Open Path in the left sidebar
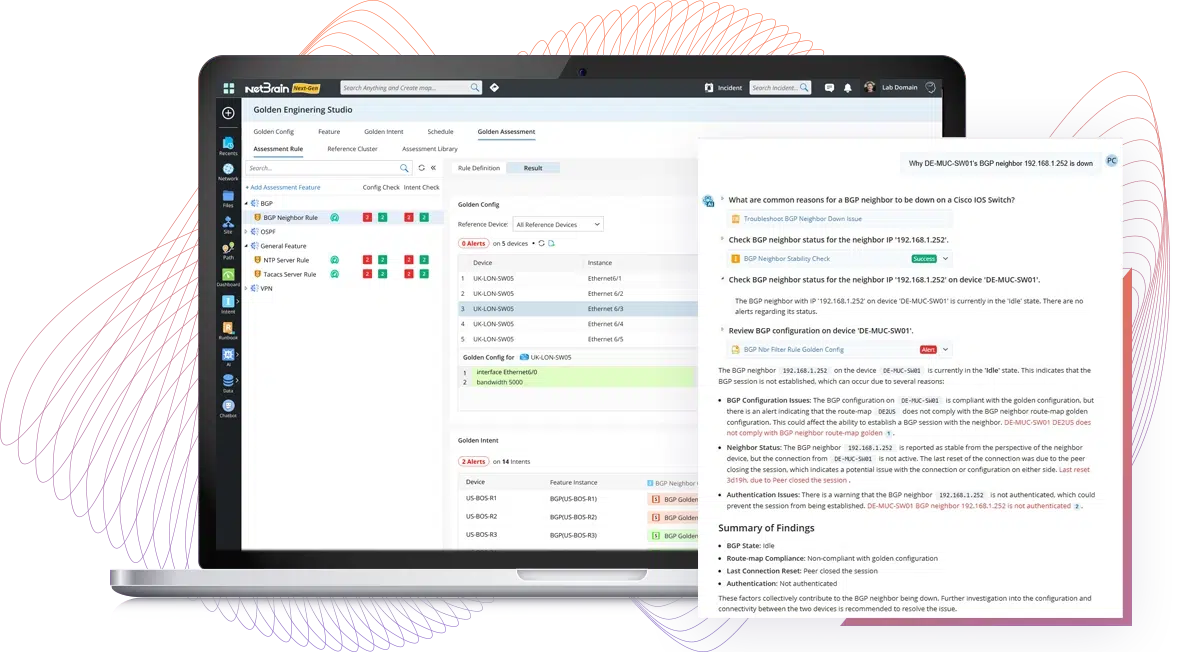Image resolution: width=1200 pixels, height=652 pixels. [x=228, y=250]
